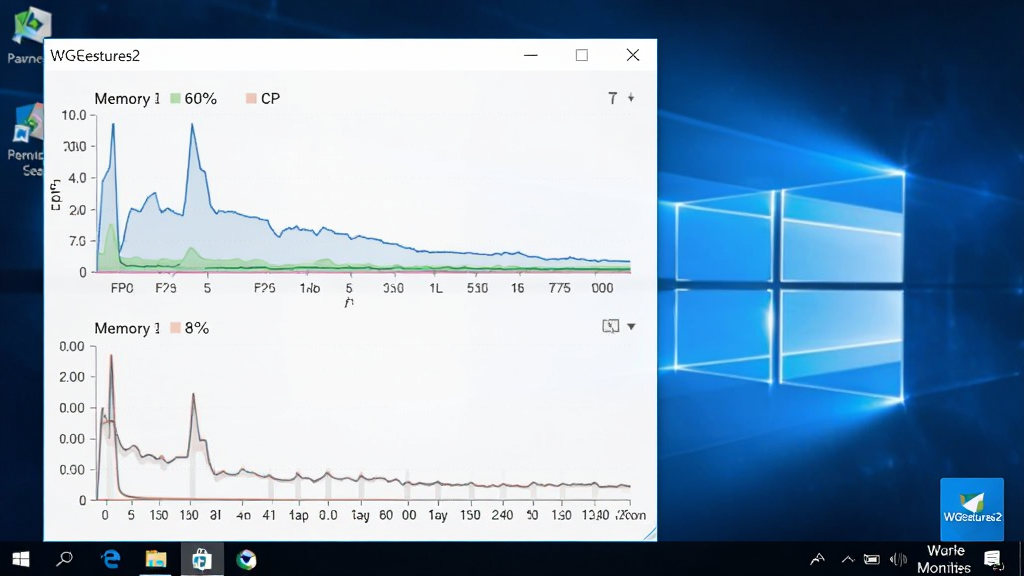Image resolution: width=1024 pixels, height=576 pixels.
Task: Open the WGestures2 tile in the corner
Action: (x=972, y=509)
